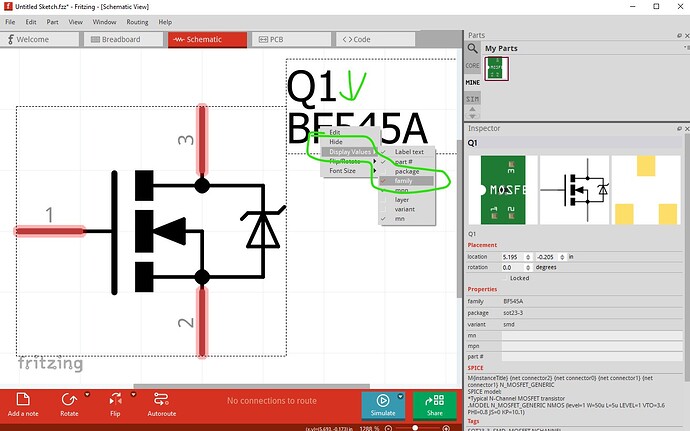Adjust location X value stepper

tap(528, 257)
